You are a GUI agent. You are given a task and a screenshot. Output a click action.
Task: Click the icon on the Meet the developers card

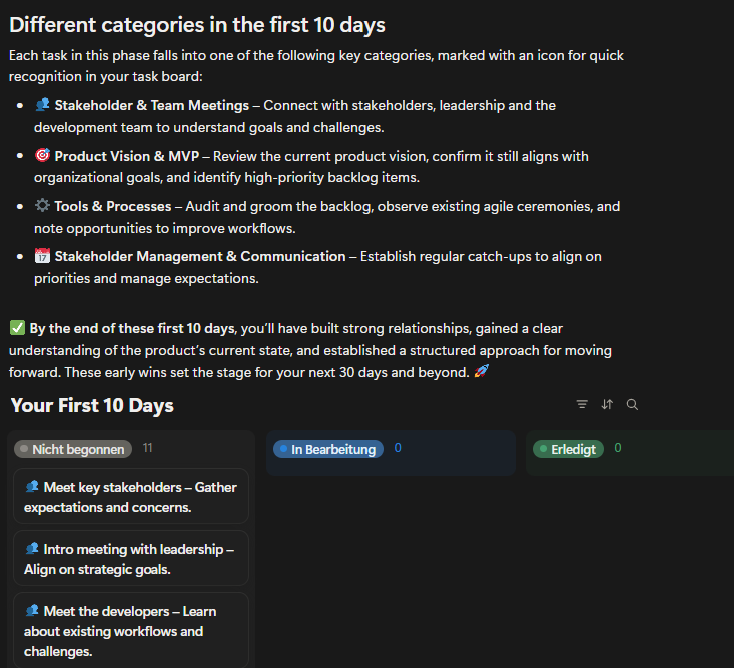pos(32,611)
